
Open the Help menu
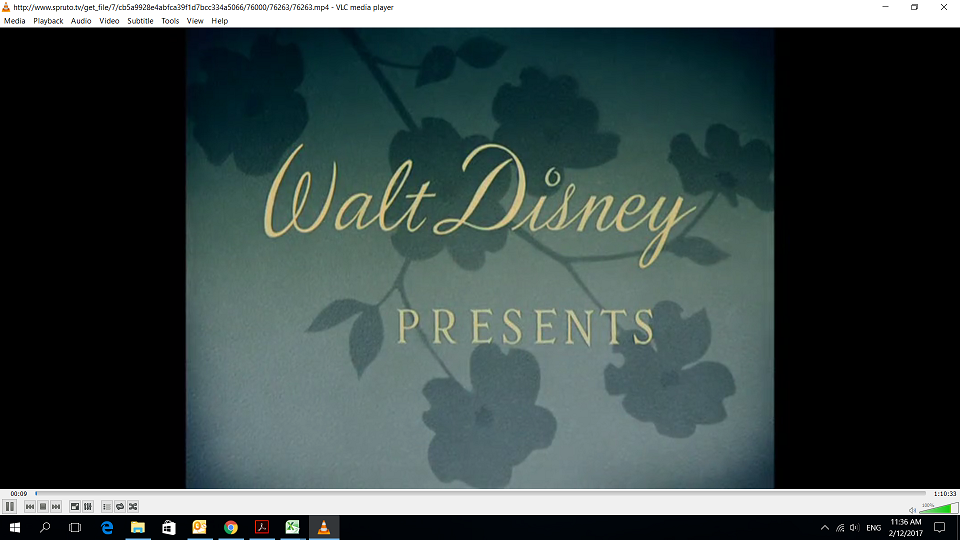coord(220,21)
